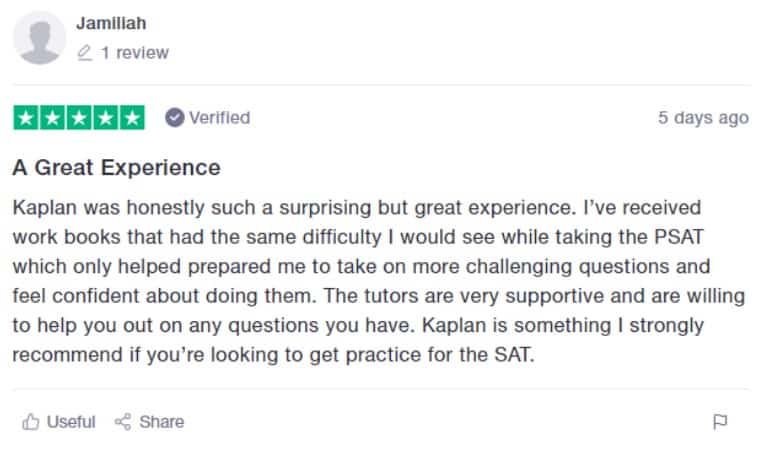Open the "A Great Experience" review title

(116, 167)
